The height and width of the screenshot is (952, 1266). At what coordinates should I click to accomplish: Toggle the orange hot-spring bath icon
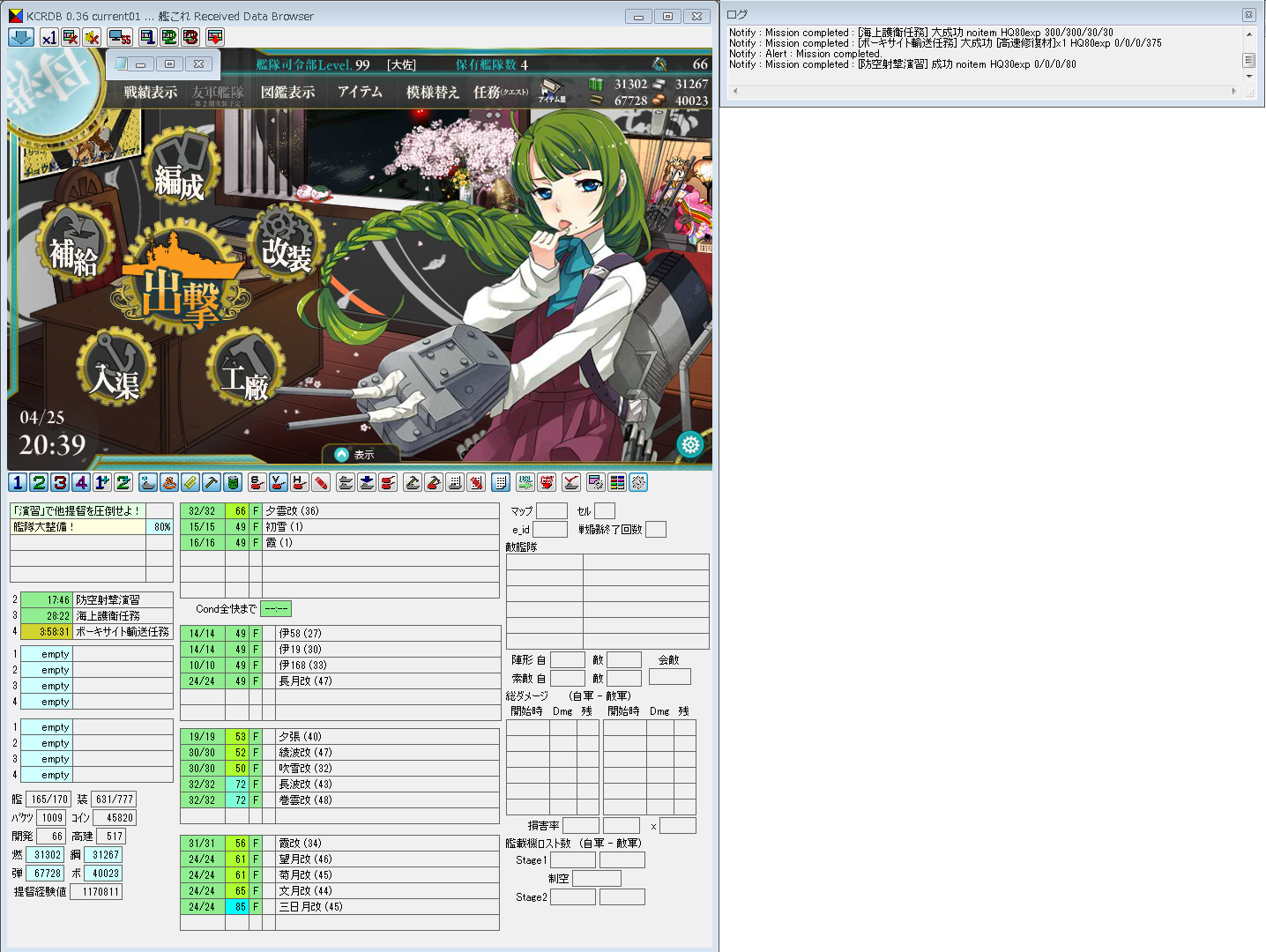tap(169, 482)
